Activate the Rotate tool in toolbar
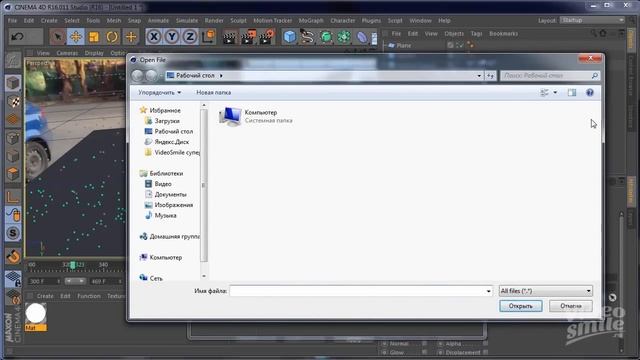 pyautogui.click(x=112, y=37)
